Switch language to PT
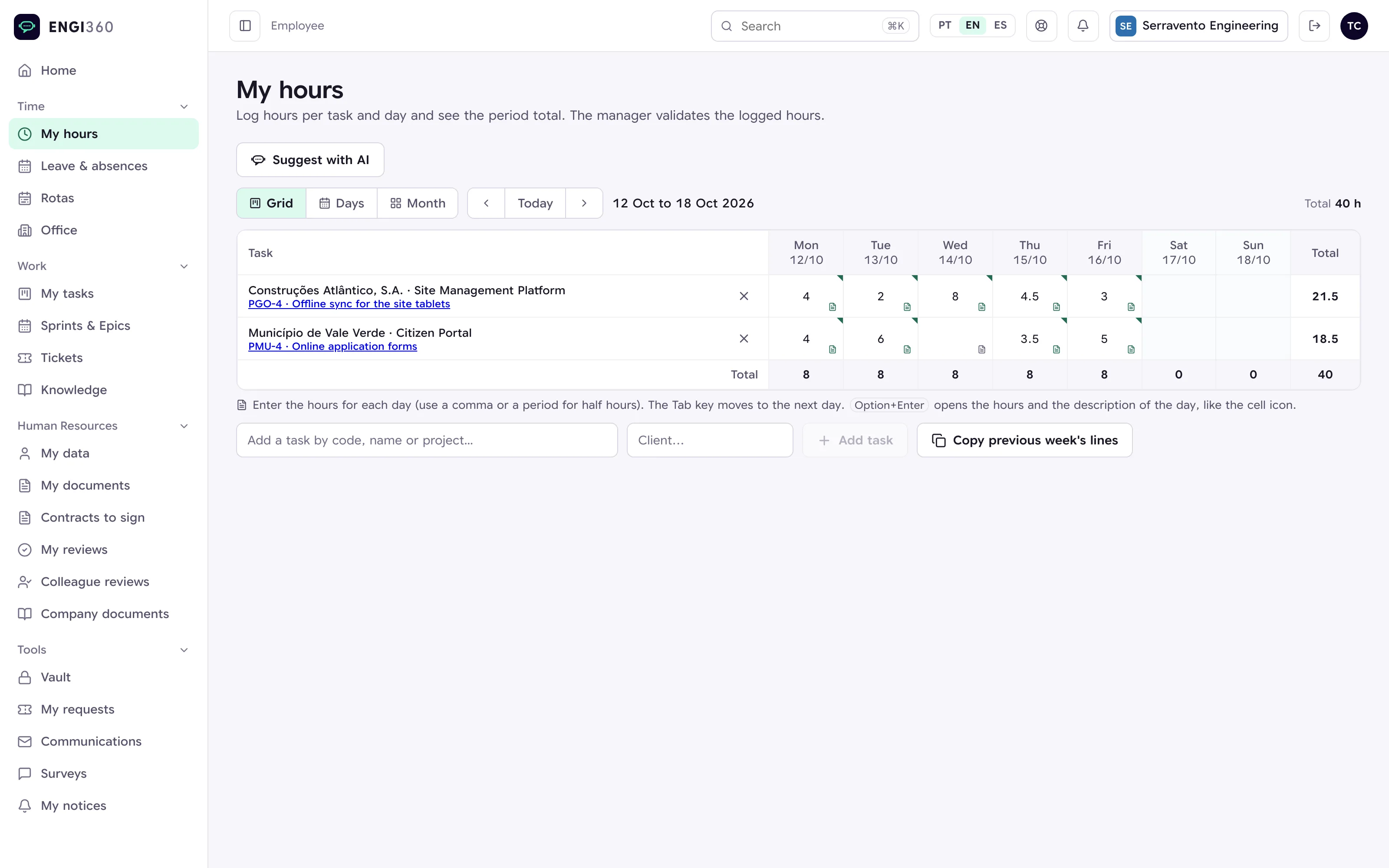 tap(945, 25)
